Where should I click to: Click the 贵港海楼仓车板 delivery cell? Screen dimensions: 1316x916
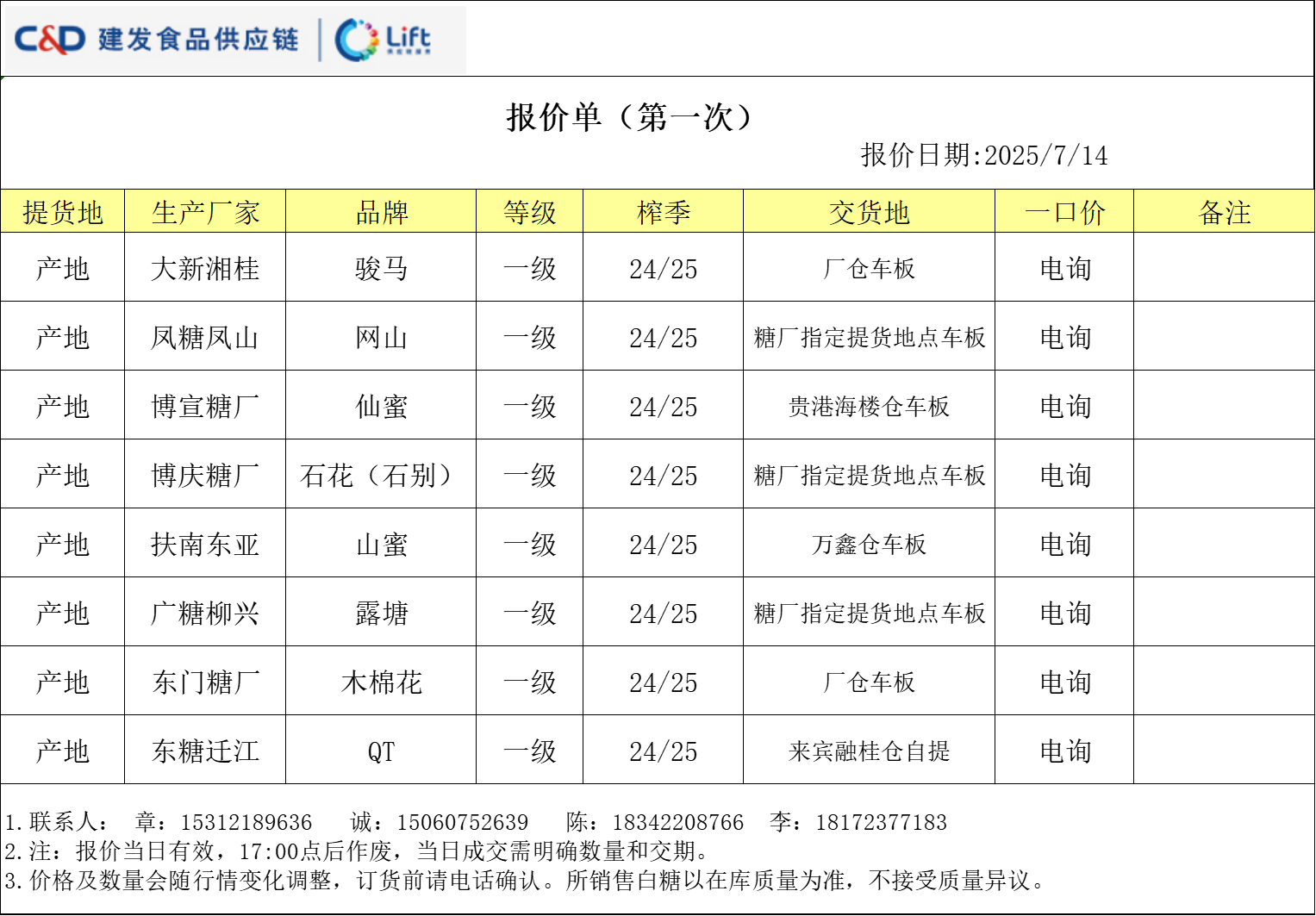869,407
